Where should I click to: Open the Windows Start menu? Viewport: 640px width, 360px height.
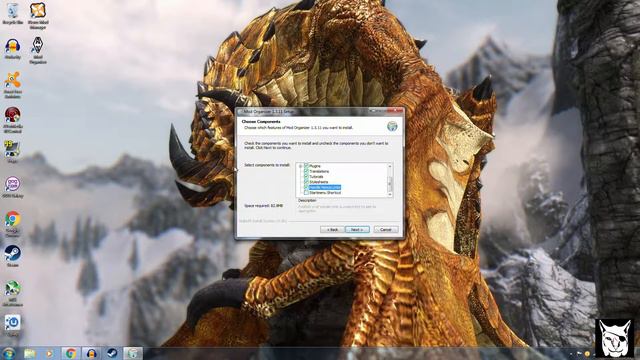point(9,353)
